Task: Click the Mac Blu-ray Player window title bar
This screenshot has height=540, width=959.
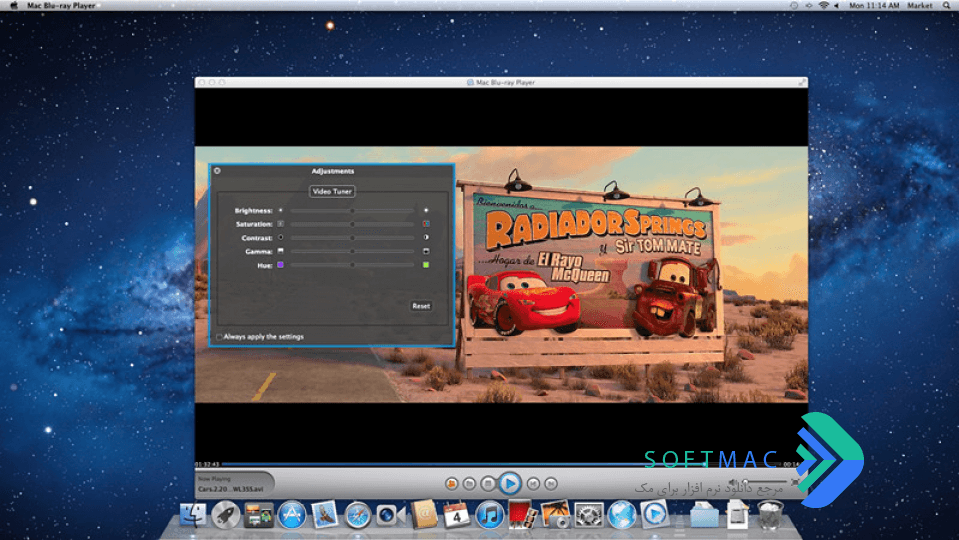Action: coord(501,82)
